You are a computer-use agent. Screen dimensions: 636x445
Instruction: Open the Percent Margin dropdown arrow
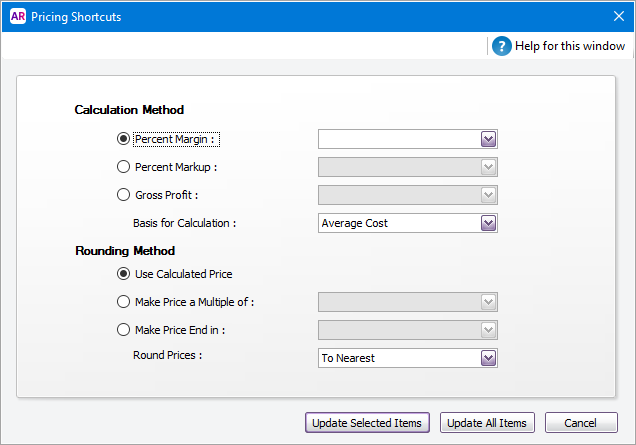[488, 140]
